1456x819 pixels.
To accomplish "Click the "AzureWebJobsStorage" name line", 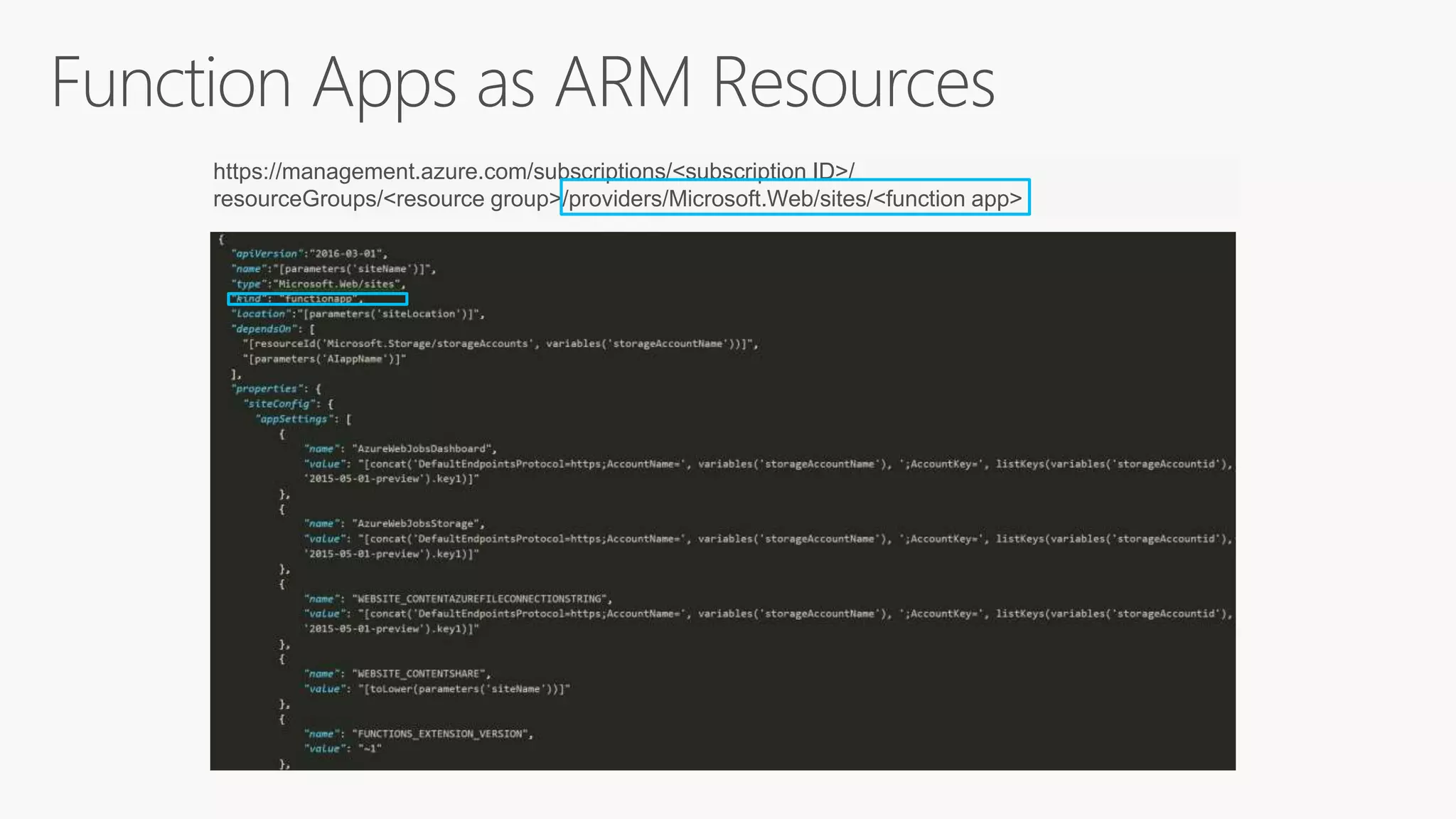I will (x=395, y=524).
